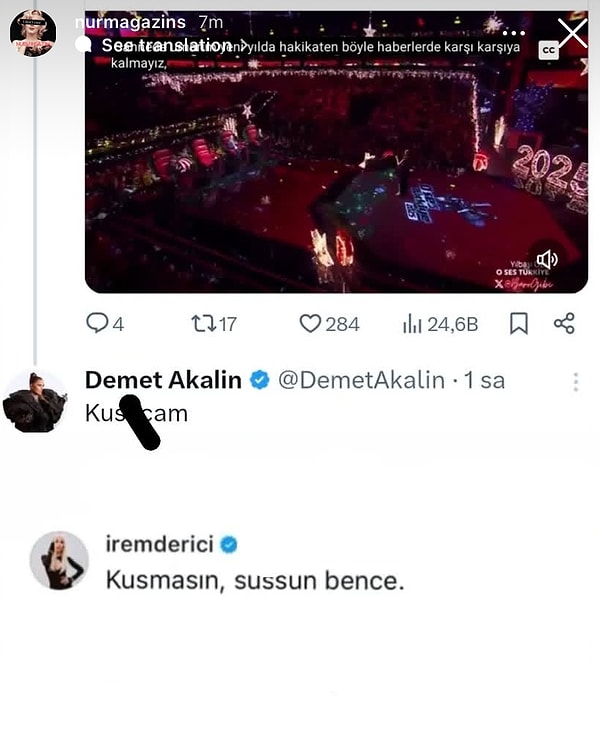The image size is (600, 741).
Task: Toggle video sound with speaker icon
Action: [546, 260]
